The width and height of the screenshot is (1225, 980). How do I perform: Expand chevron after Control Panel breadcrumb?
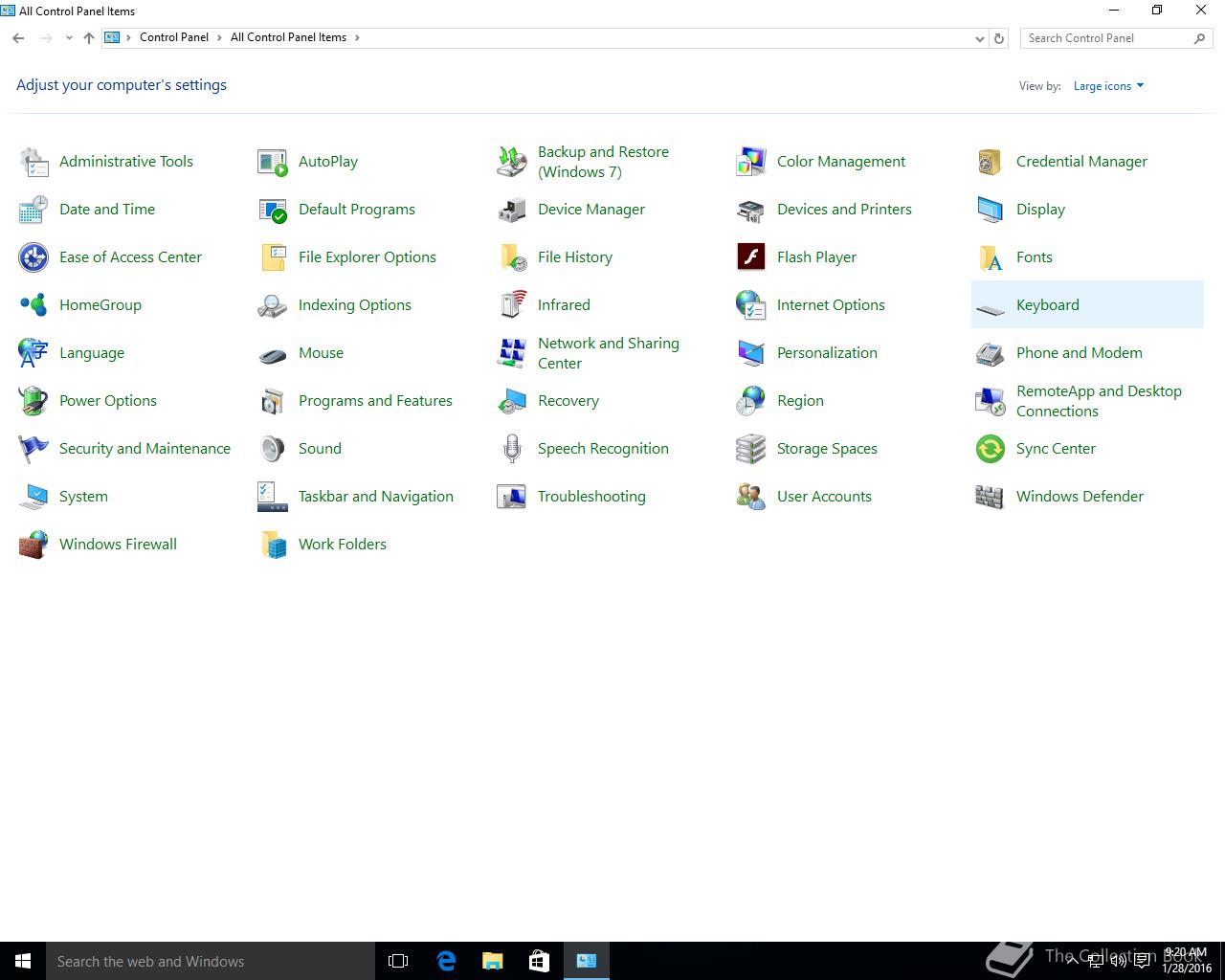coord(219,37)
